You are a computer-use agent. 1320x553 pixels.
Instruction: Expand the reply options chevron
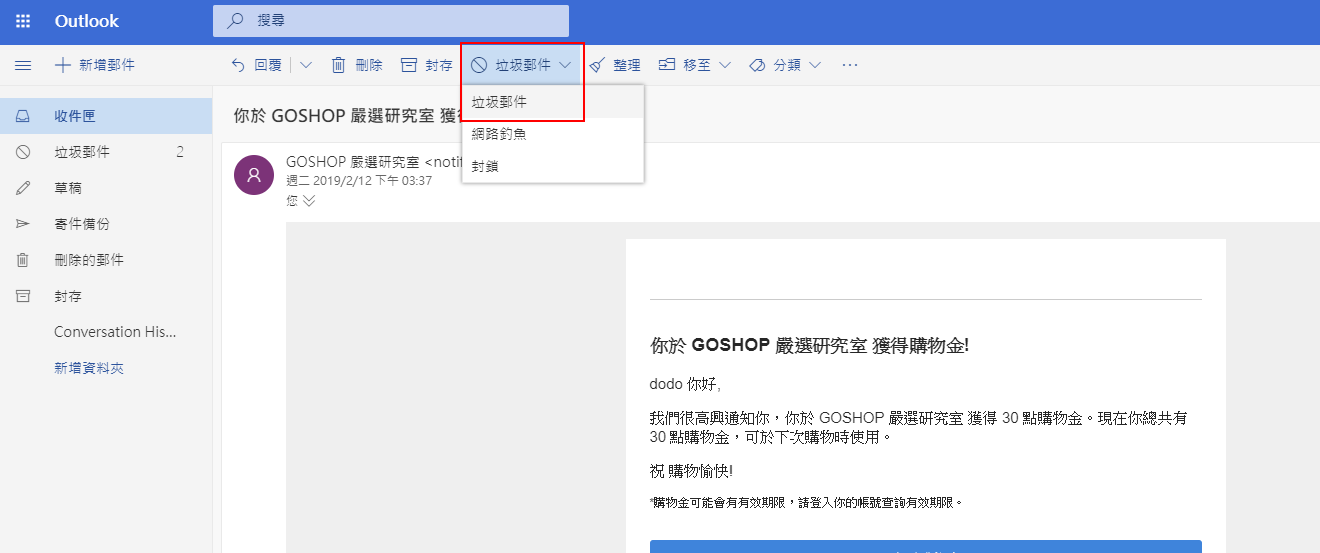pos(306,65)
